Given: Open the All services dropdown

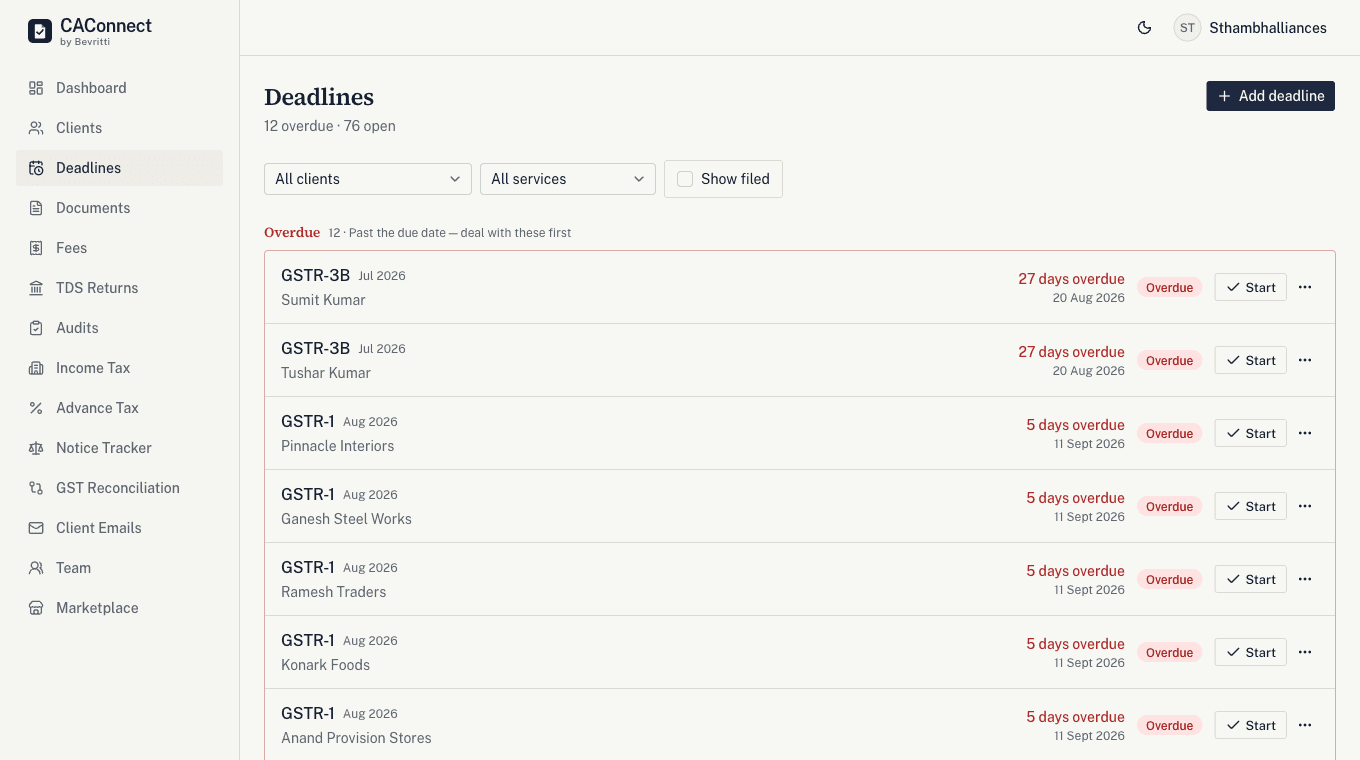Looking at the screenshot, I should 568,179.
